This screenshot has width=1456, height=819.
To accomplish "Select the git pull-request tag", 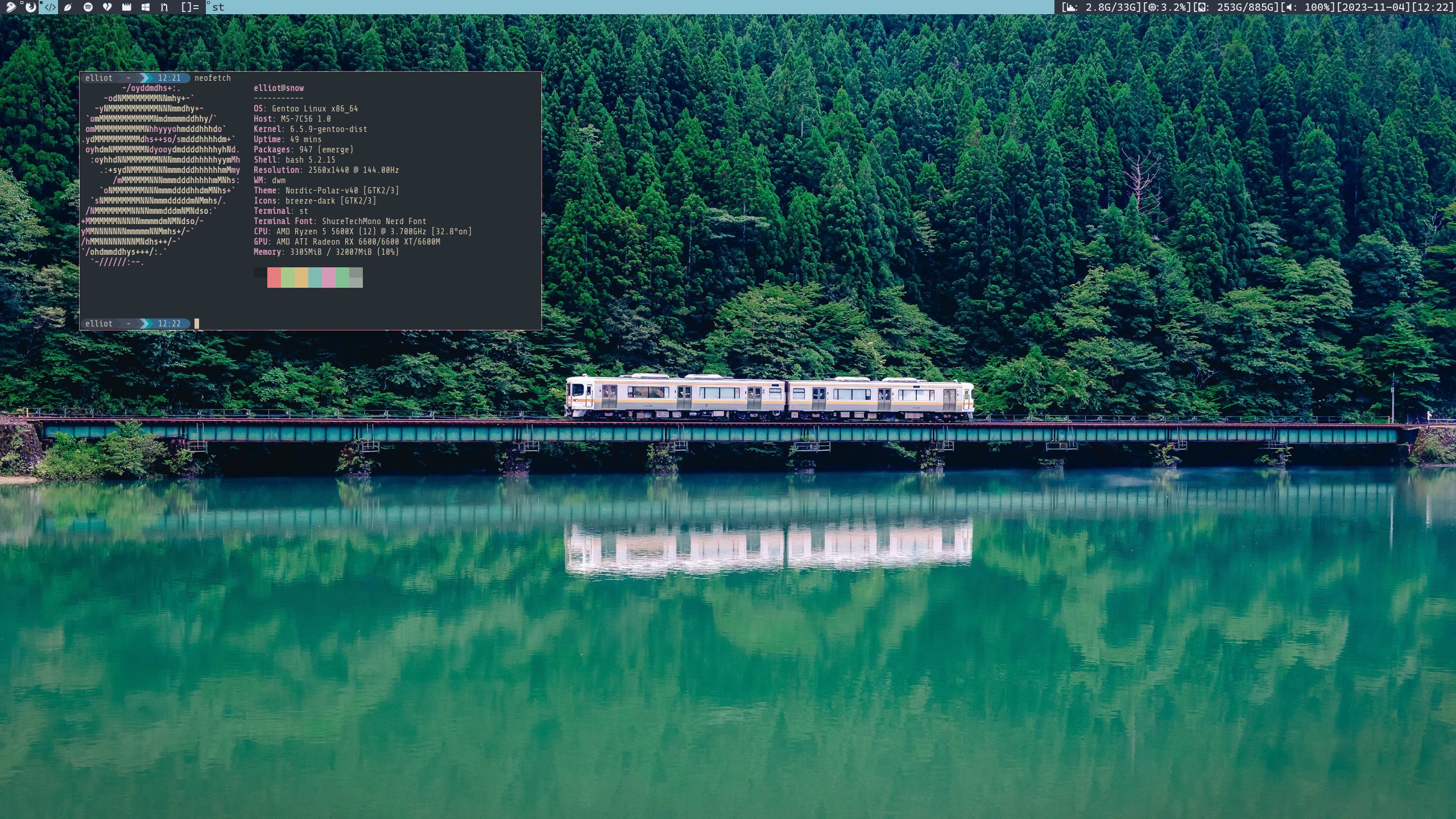I will point(164,7).
